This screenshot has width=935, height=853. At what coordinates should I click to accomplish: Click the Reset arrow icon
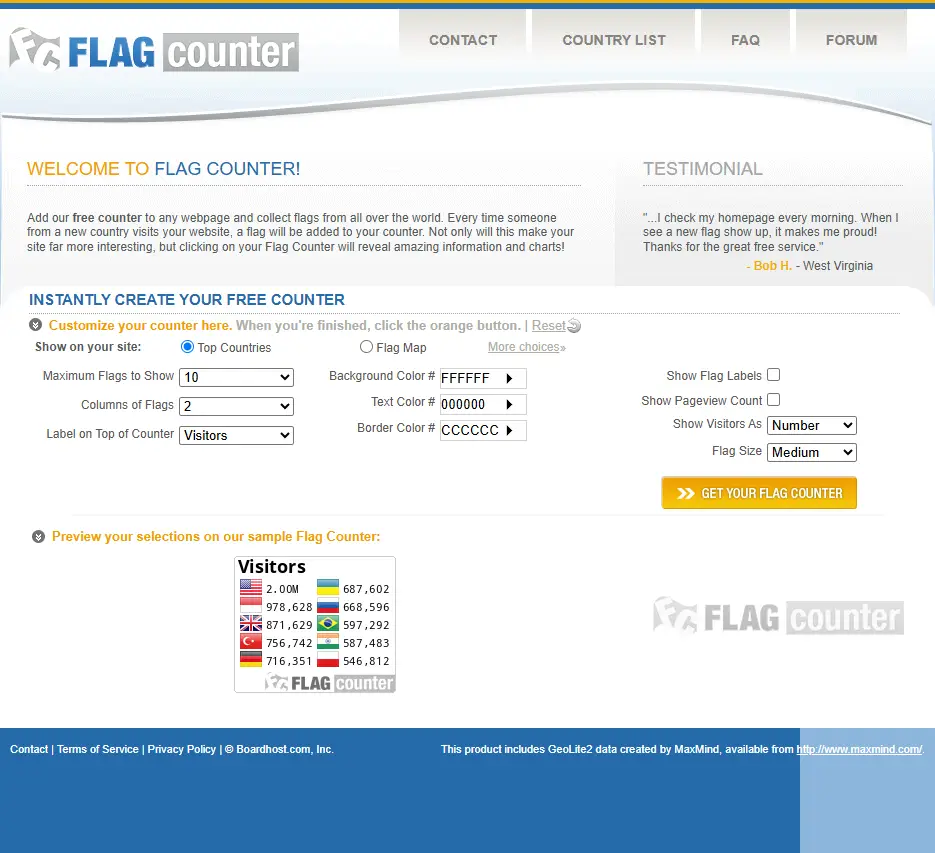point(574,326)
